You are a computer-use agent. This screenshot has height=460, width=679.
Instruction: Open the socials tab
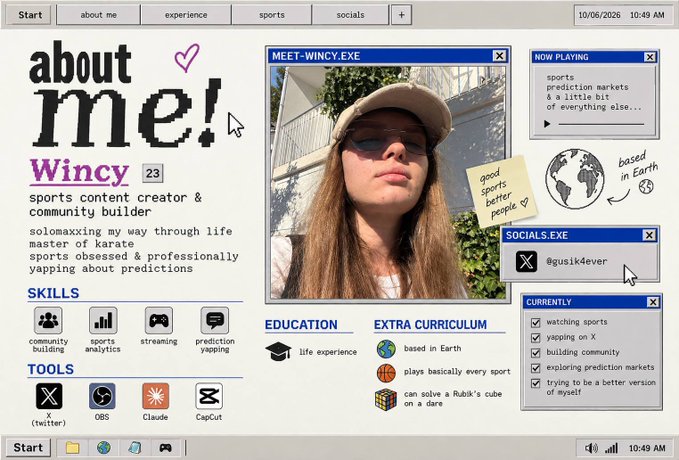(x=350, y=15)
